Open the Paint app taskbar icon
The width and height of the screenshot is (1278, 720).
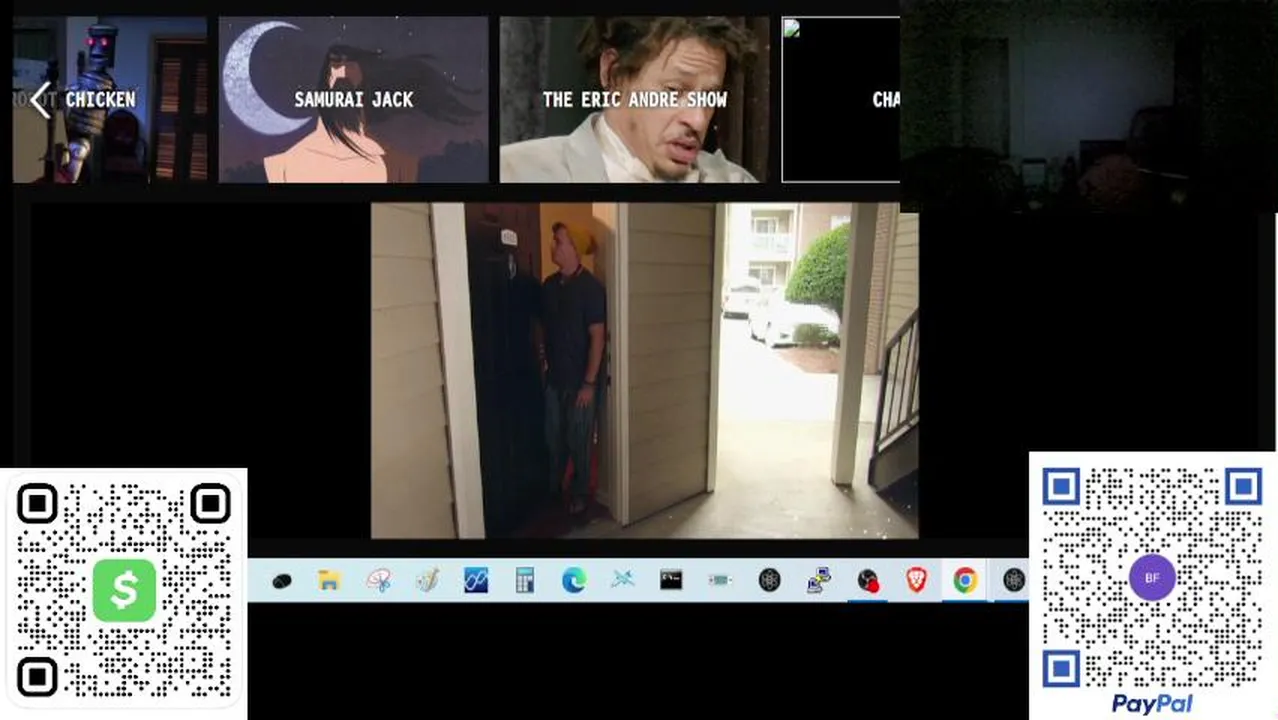point(427,580)
